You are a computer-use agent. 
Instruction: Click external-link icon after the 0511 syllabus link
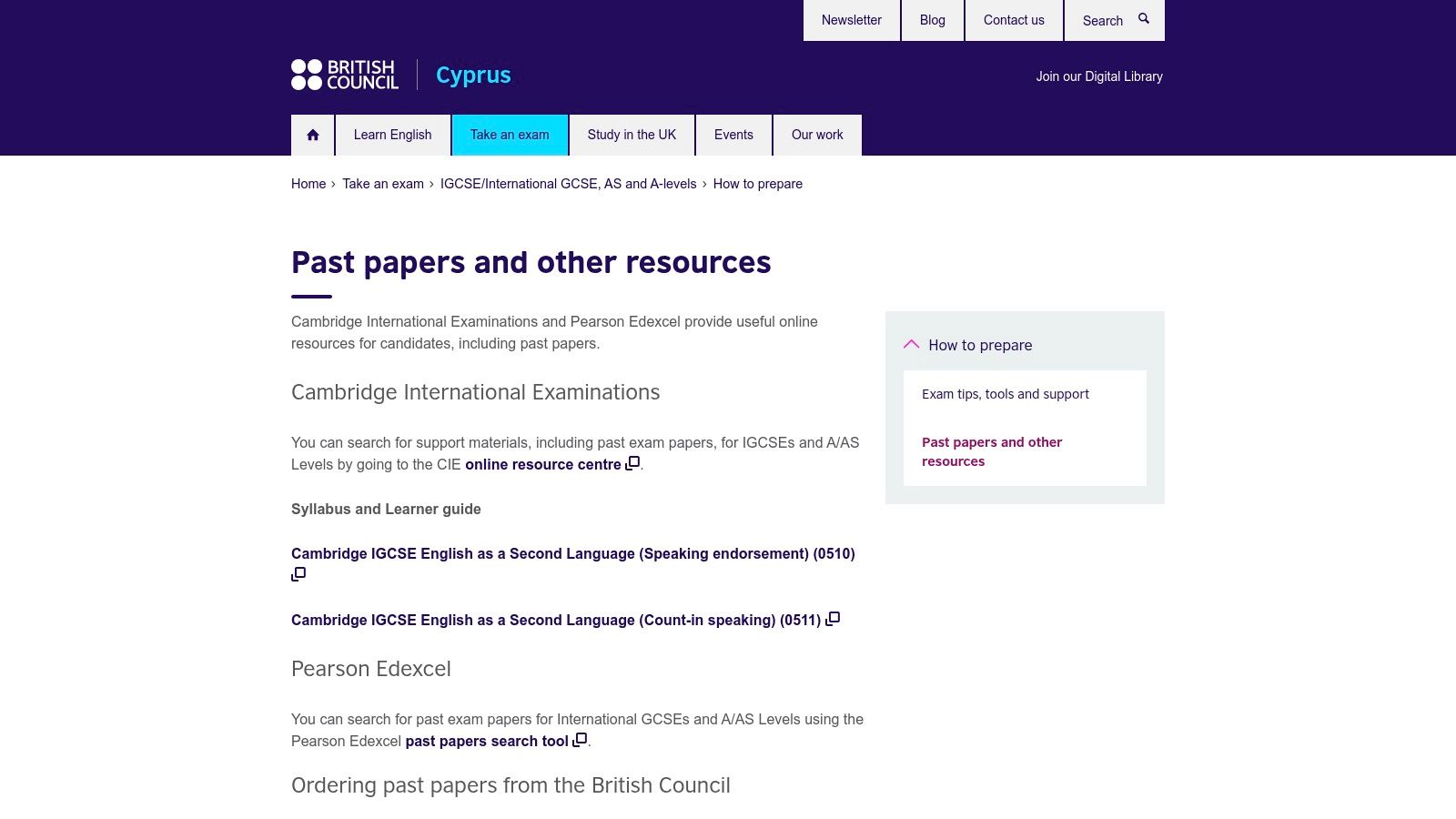coord(833,619)
